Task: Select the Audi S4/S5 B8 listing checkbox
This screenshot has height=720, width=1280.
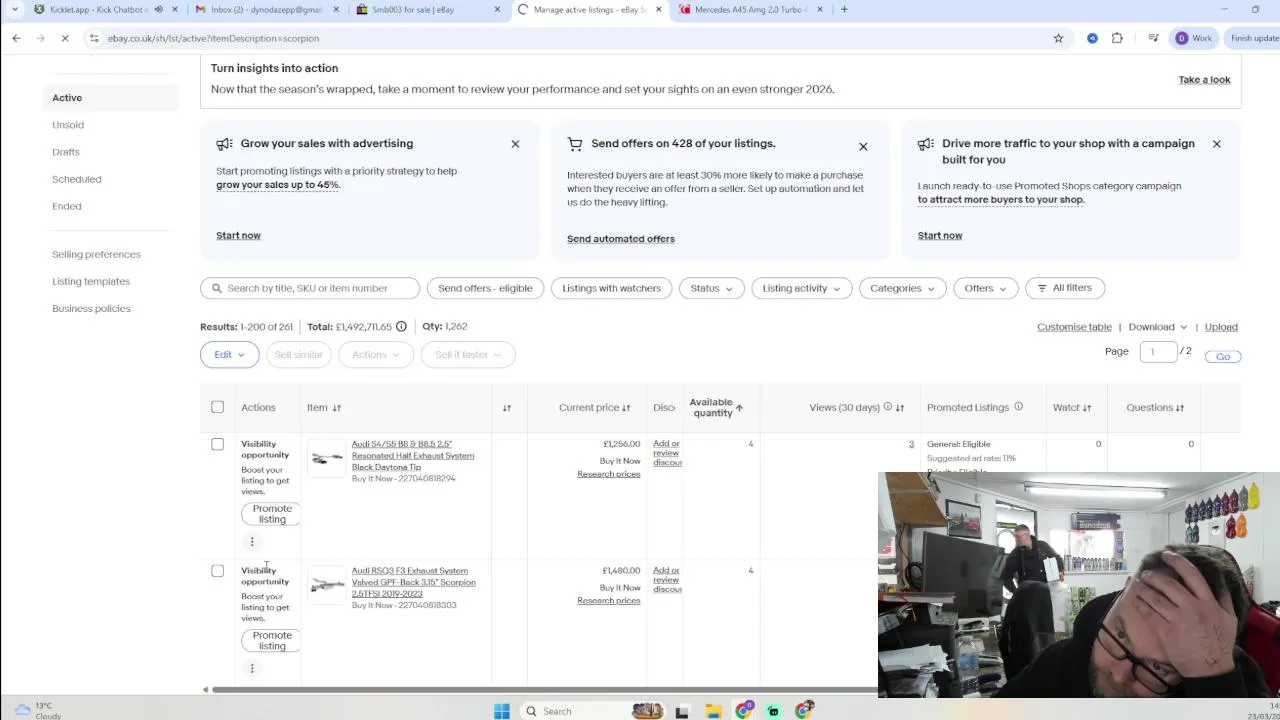Action: (217, 444)
